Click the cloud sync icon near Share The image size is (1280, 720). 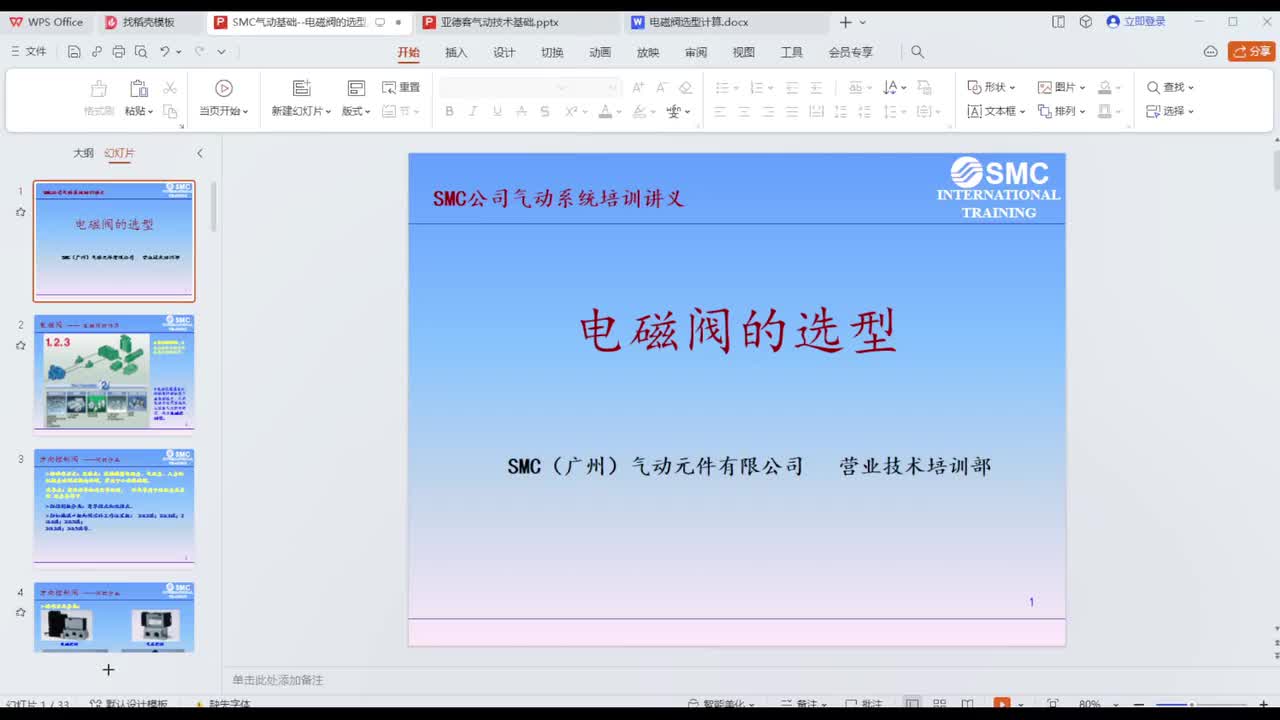1210,51
